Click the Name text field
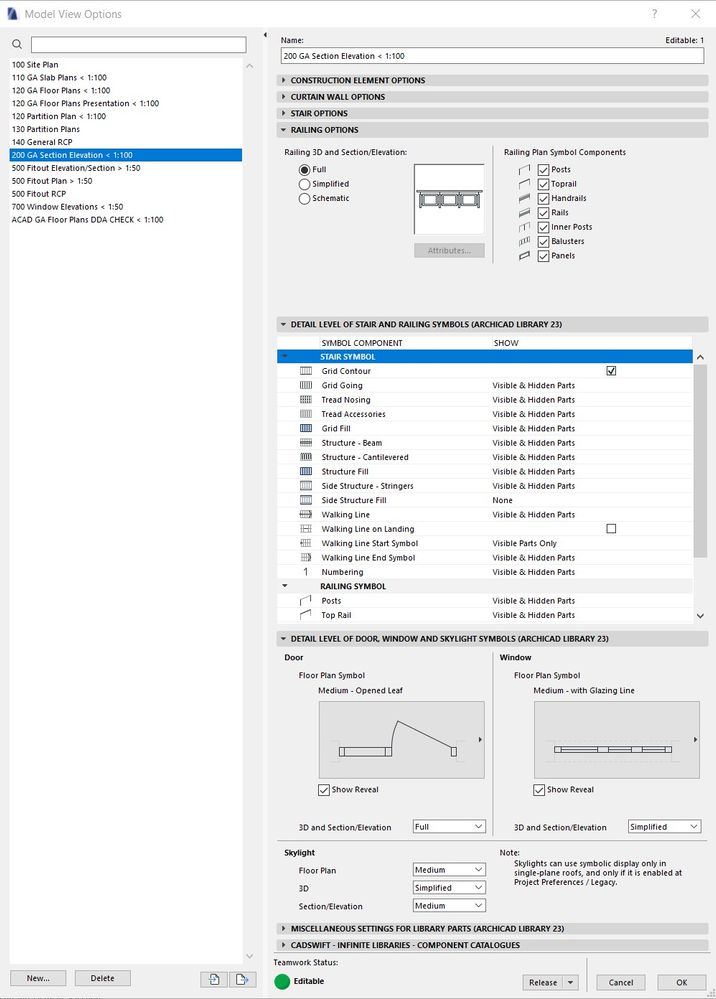Image resolution: width=716 pixels, height=999 pixels. pyautogui.click(x=492, y=56)
